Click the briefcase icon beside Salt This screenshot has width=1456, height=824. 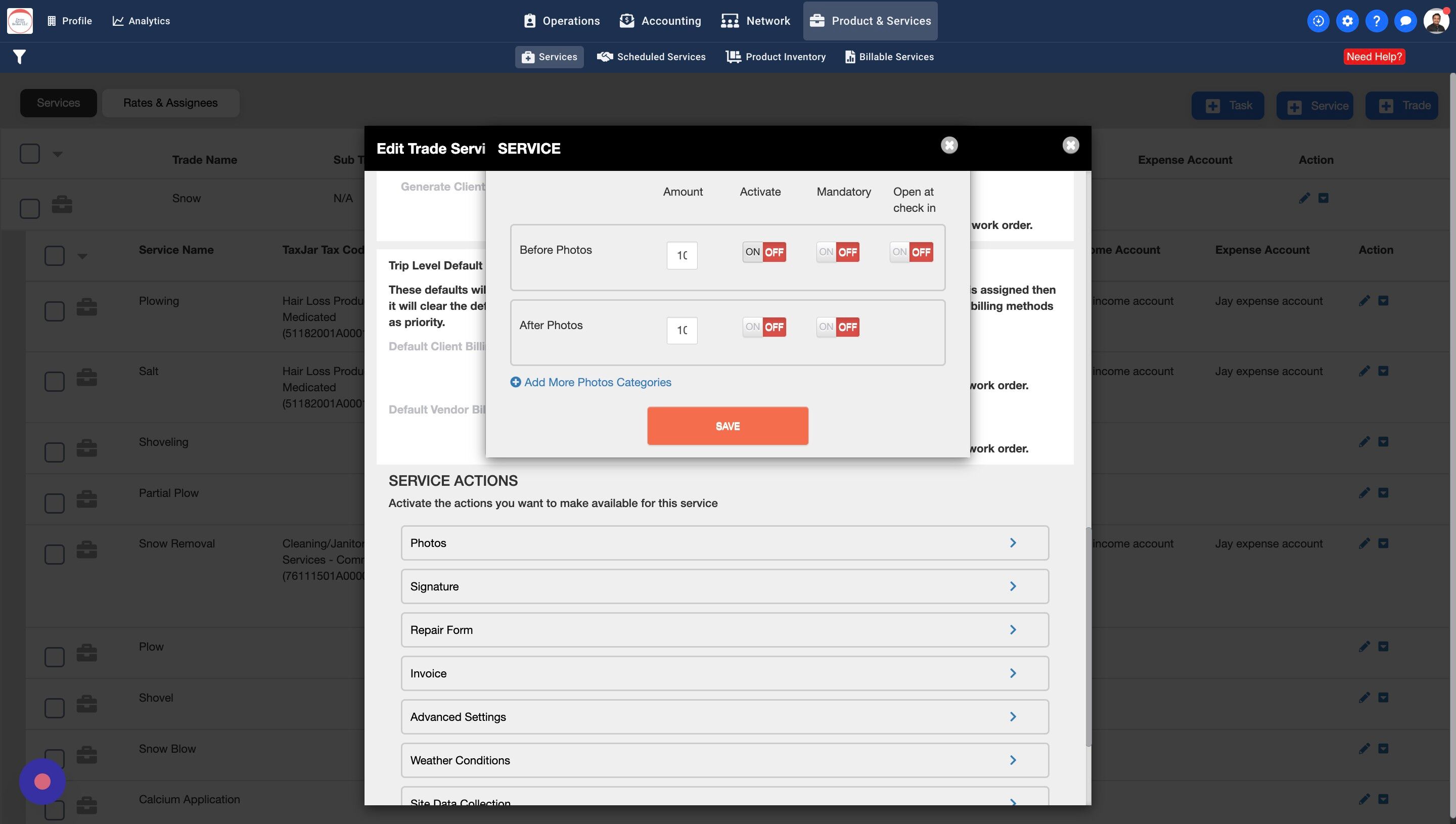pyautogui.click(x=86, y=377)
